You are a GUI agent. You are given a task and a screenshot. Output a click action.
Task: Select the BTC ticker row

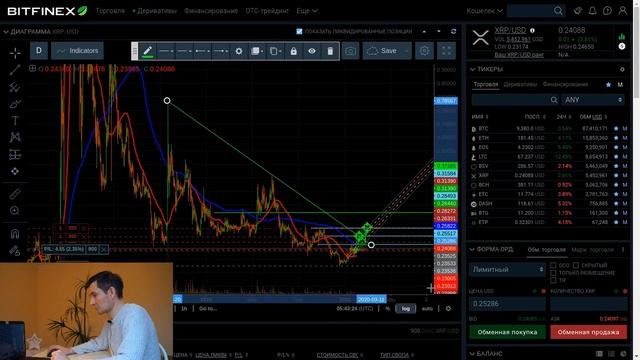click(549, 129)
